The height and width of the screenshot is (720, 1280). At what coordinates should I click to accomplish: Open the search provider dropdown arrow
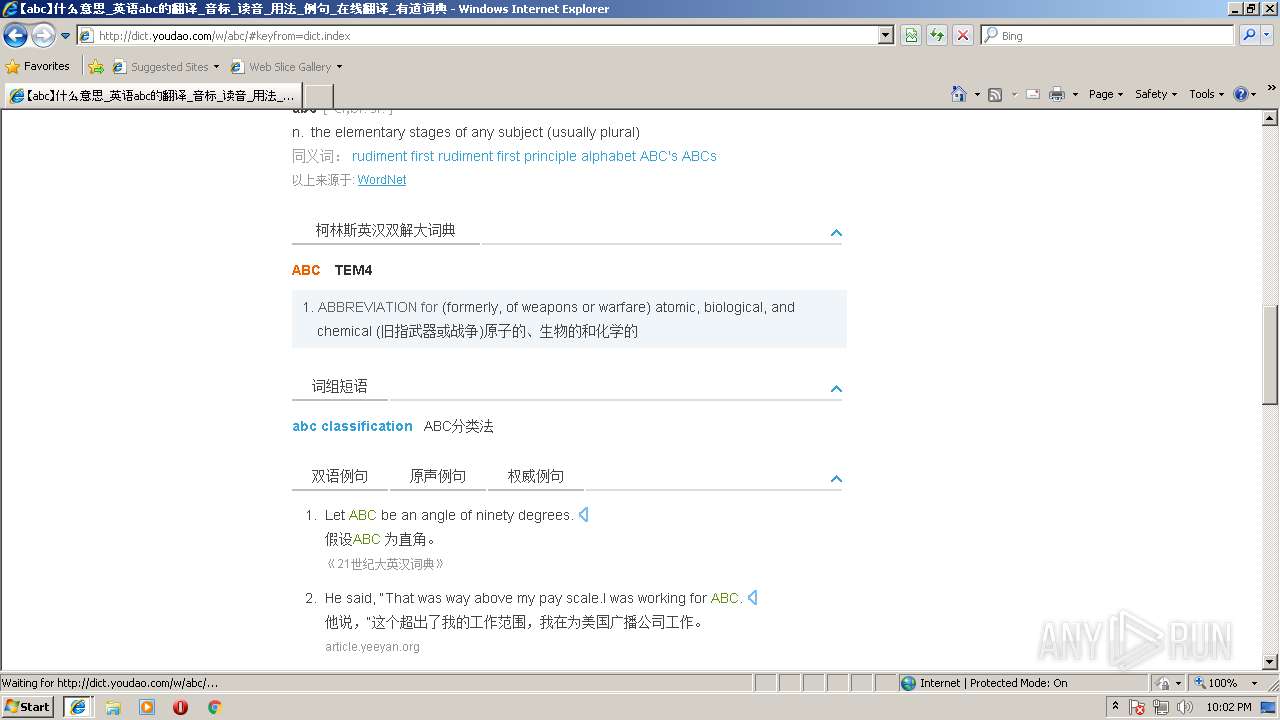pos(1267,35)
